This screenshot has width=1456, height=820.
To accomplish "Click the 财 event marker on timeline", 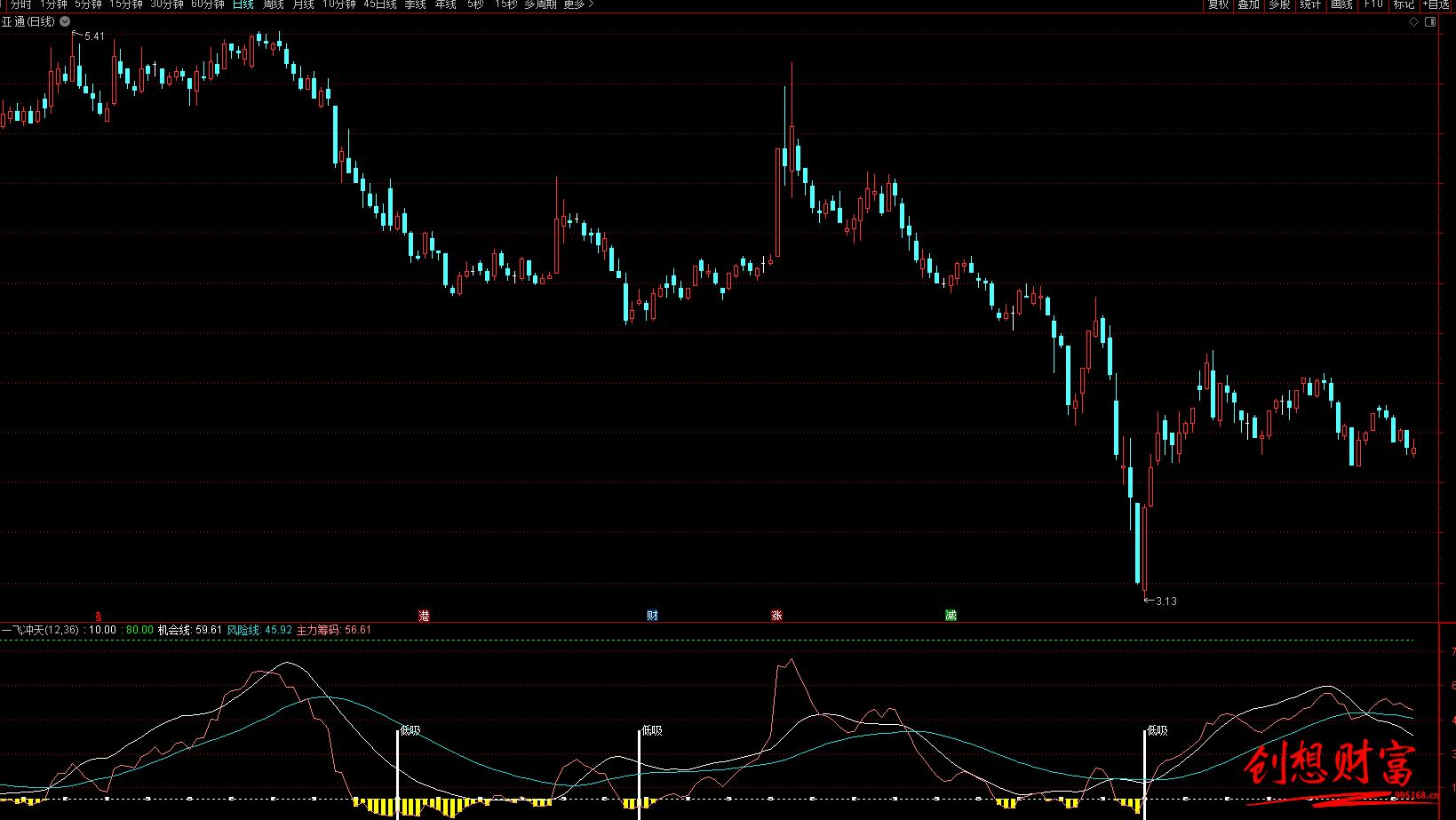I will click(652, 616).
